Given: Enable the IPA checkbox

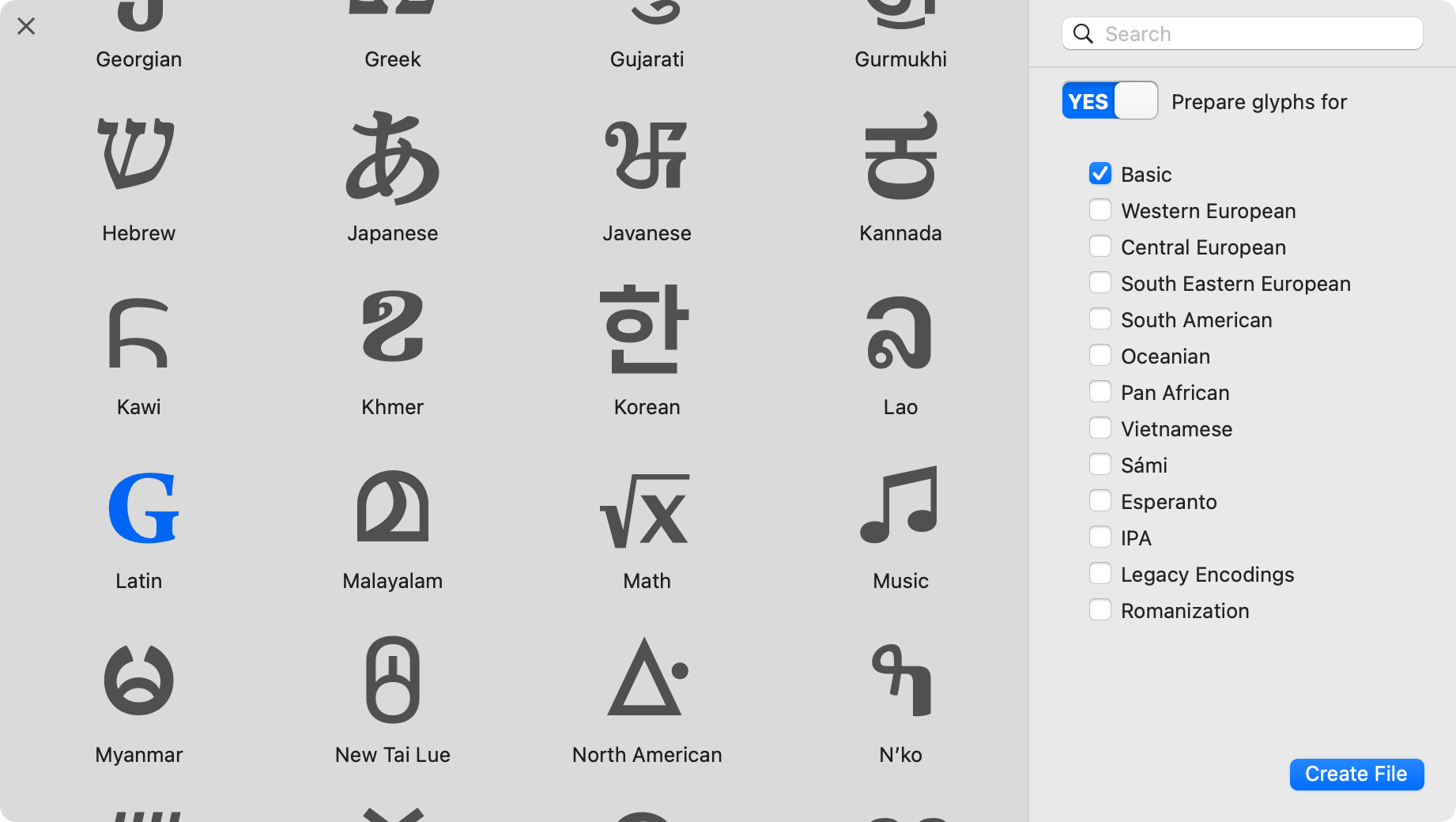Looking at the screenshot, I should [x=1100, y=537].
